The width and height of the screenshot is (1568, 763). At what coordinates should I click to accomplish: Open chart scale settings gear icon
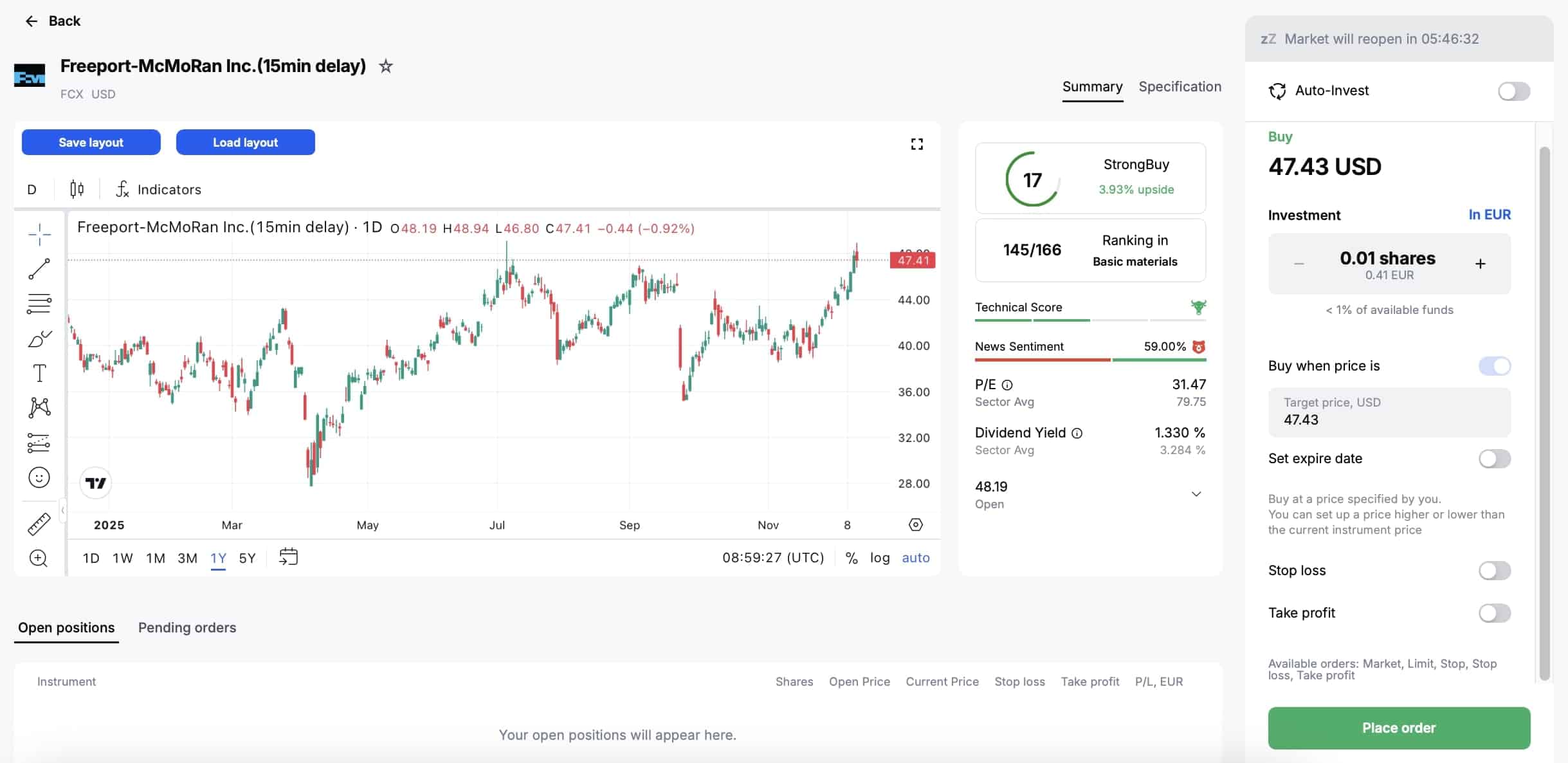(x=915, y=525)
